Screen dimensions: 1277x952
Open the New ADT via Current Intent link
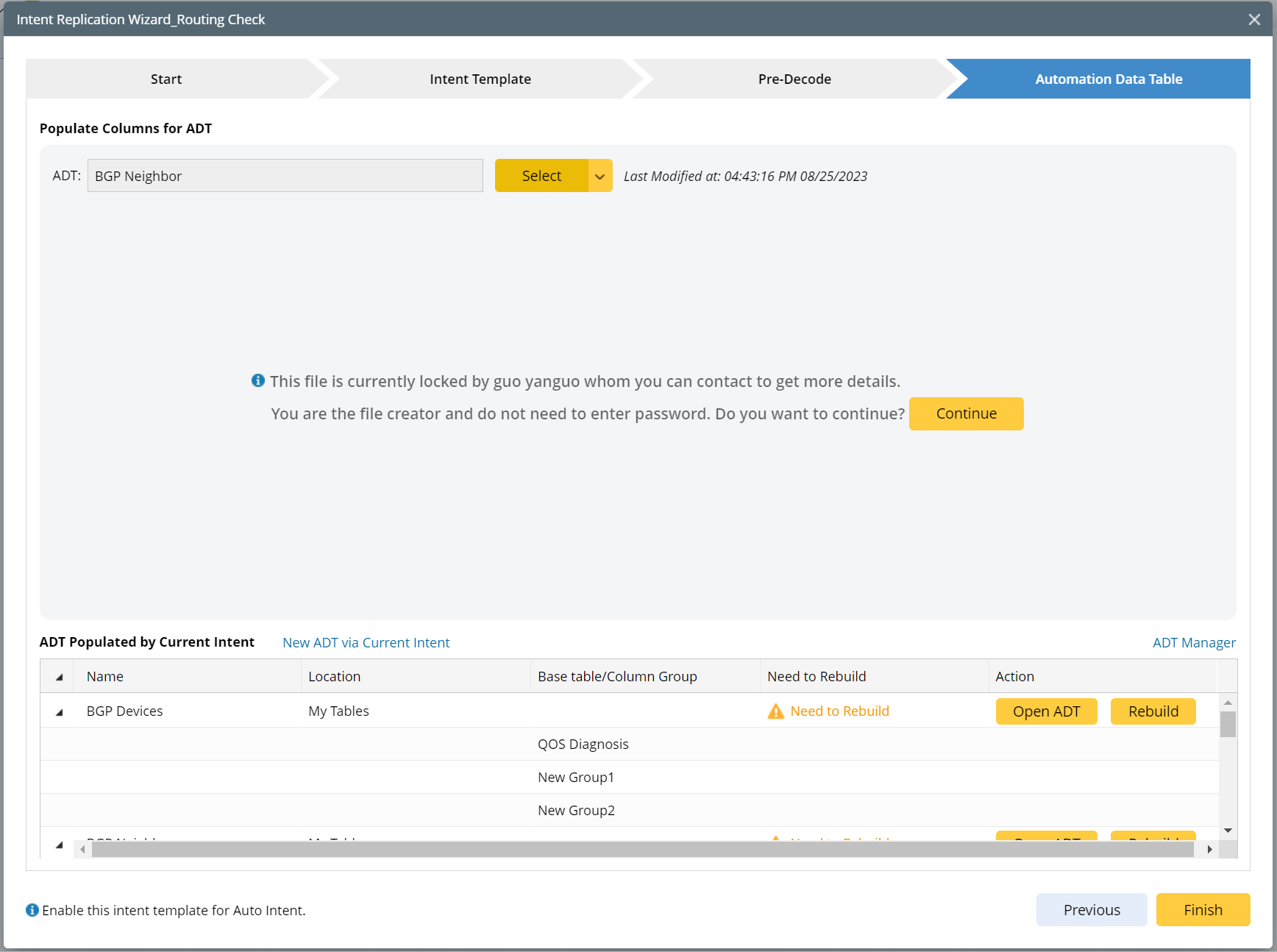[x=366, y=642]
